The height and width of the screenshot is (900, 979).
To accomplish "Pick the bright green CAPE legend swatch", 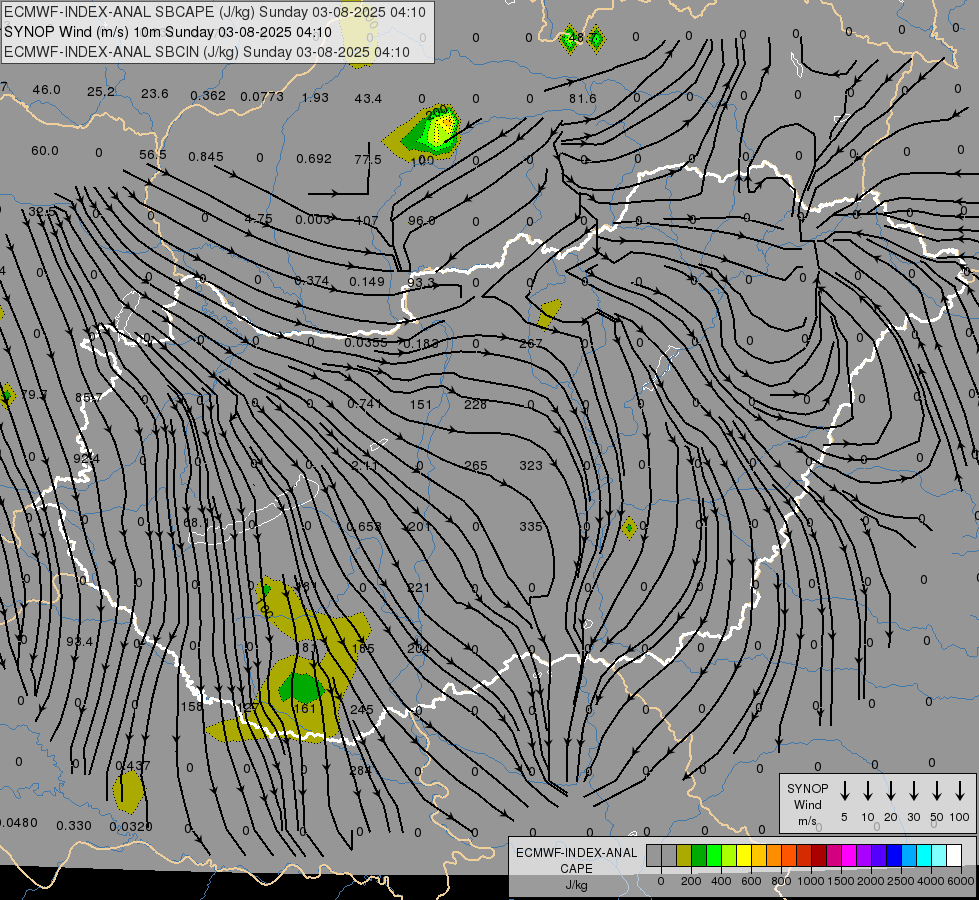I will click(x=714, y=856).
